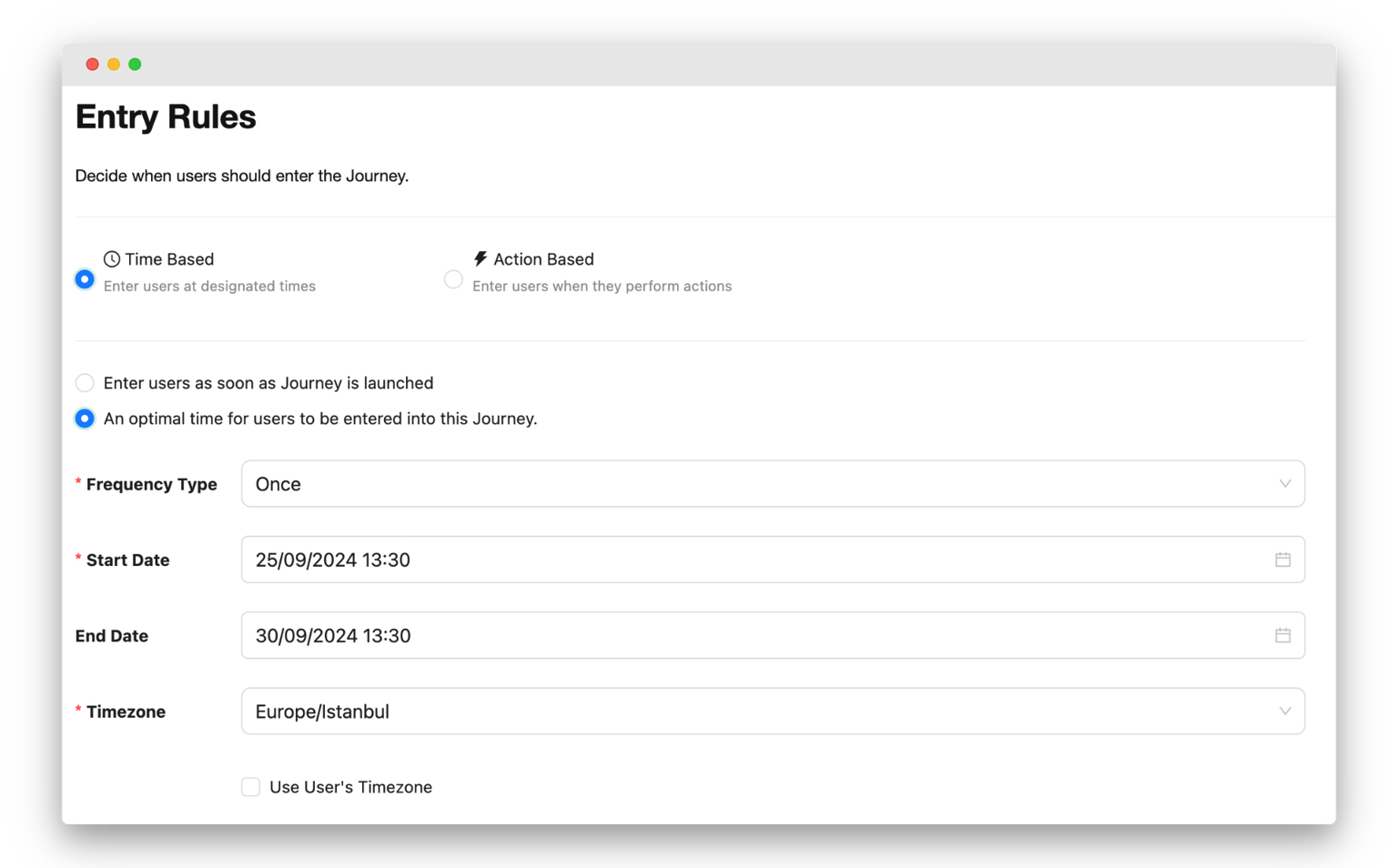
Task: Click inside the End Date input field
Action: 546,635
